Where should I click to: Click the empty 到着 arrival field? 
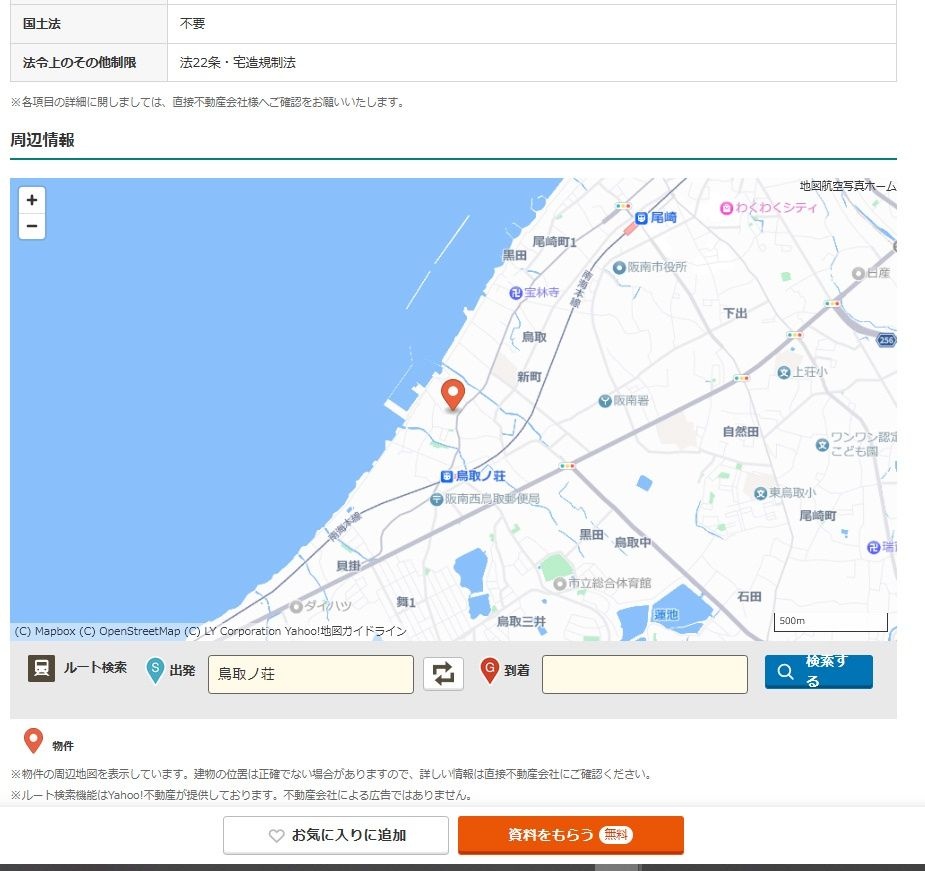coord(644,674)
